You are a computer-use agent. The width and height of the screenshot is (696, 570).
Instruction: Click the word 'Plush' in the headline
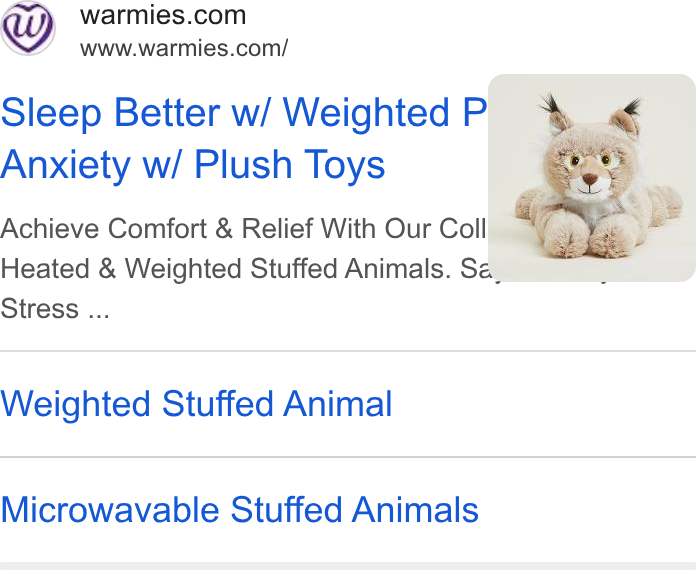[243, 165]
